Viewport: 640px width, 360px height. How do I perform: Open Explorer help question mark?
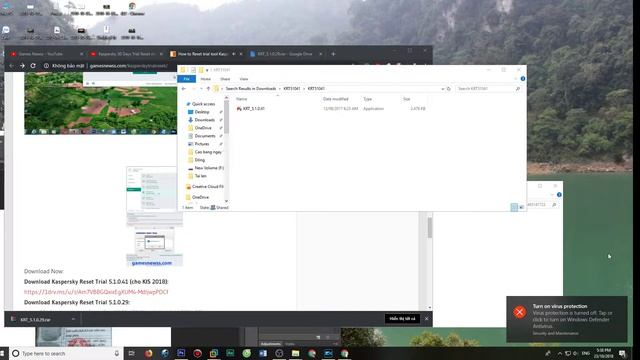tap(522, 79)
